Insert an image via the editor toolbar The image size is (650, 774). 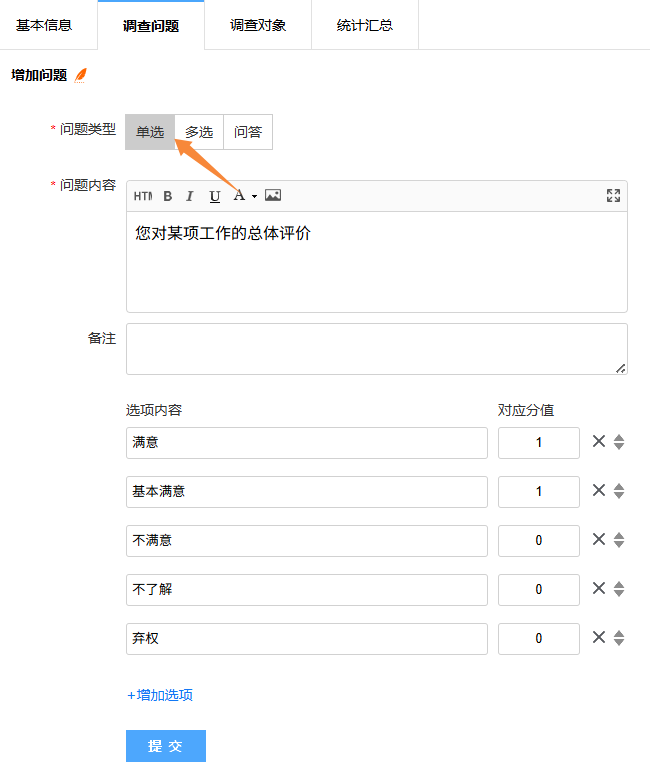tap(273, 196)
